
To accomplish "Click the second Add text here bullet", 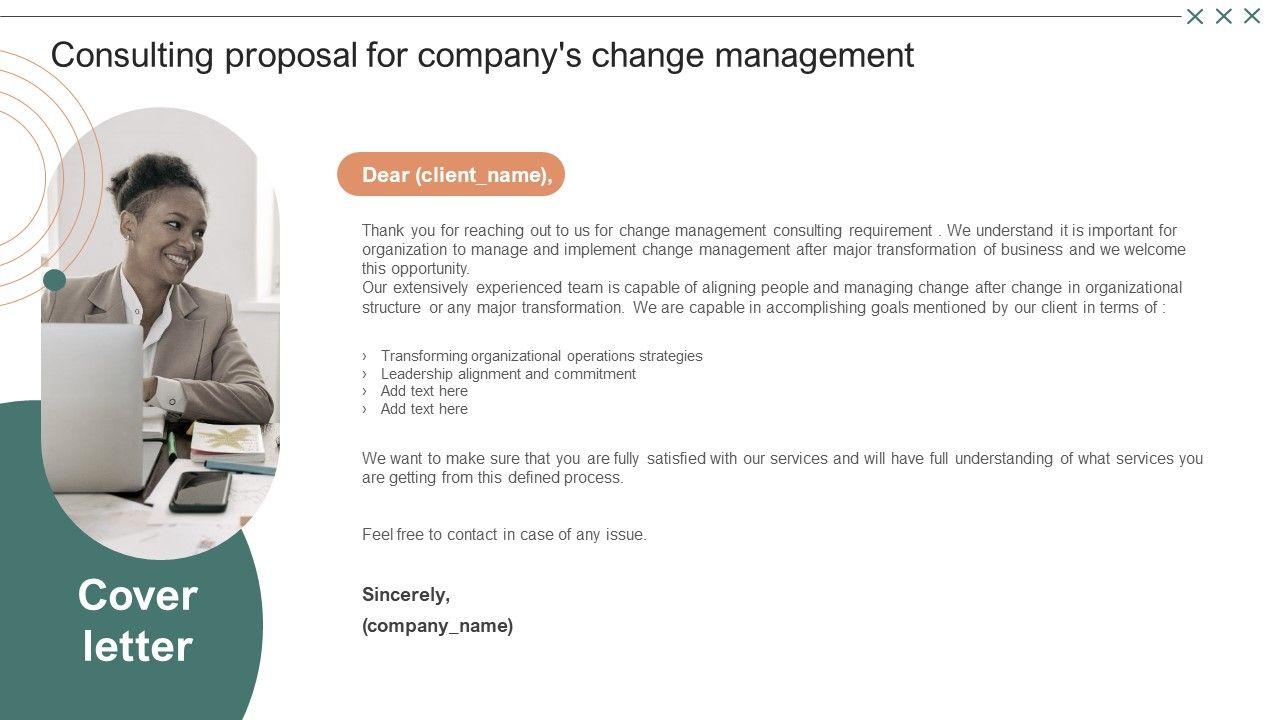I will (x=424, y=409).
